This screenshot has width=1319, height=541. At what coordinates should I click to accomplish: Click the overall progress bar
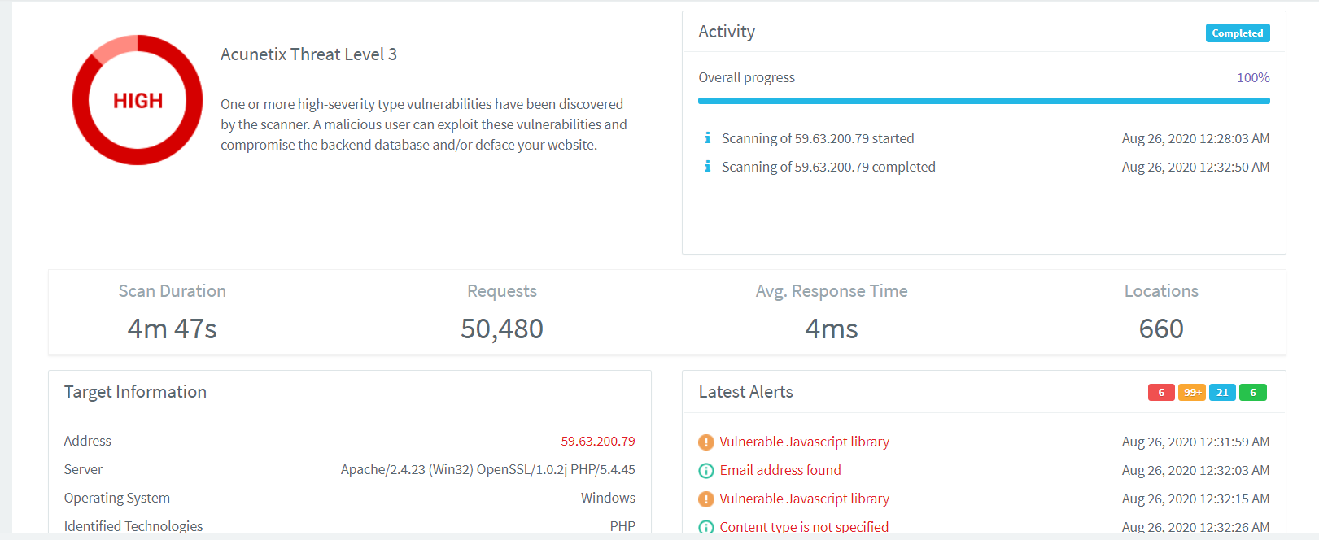pos(984,101)
